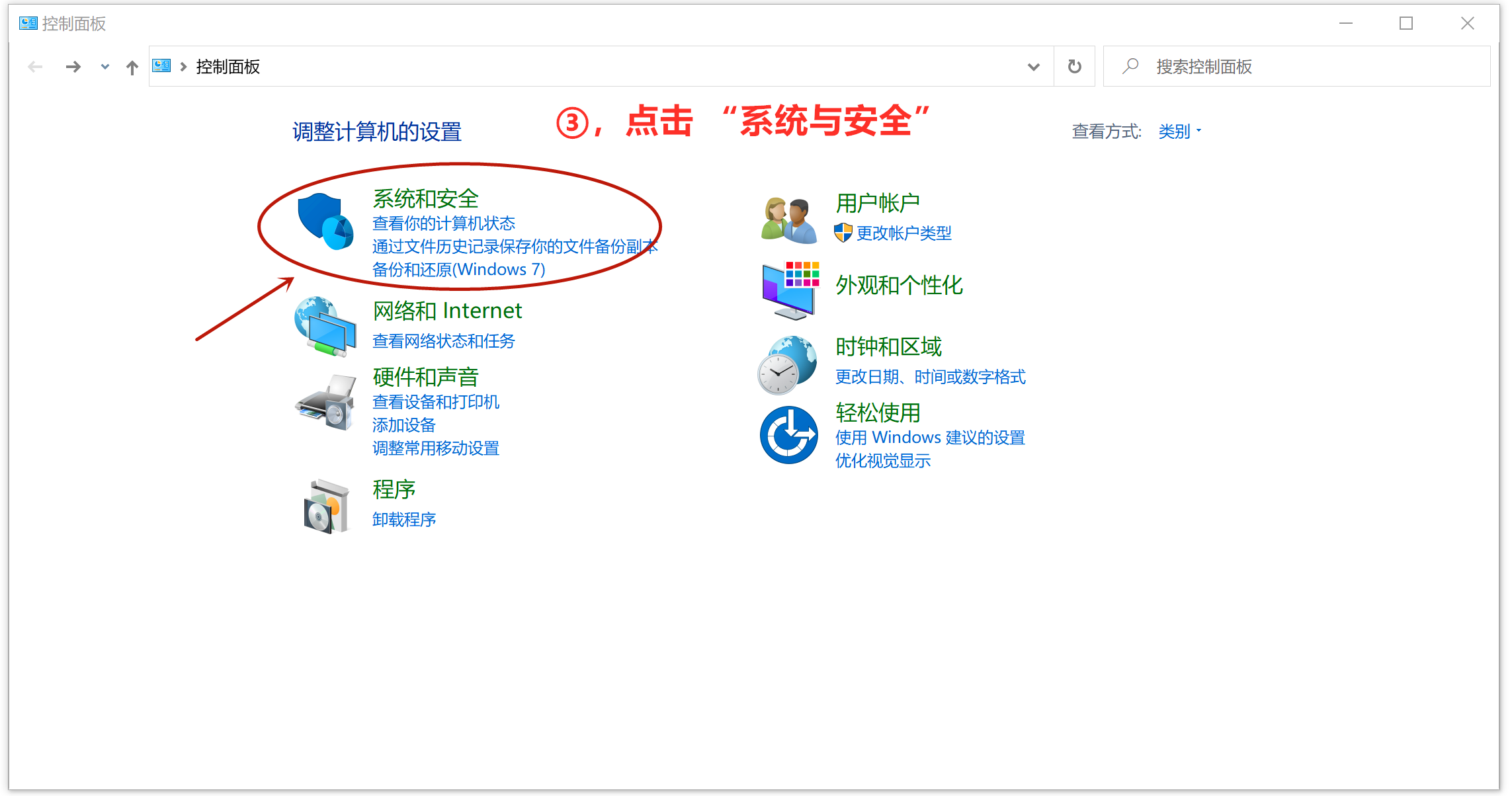
Task: Open the User Accounts people icon
Action: (788, 219)
